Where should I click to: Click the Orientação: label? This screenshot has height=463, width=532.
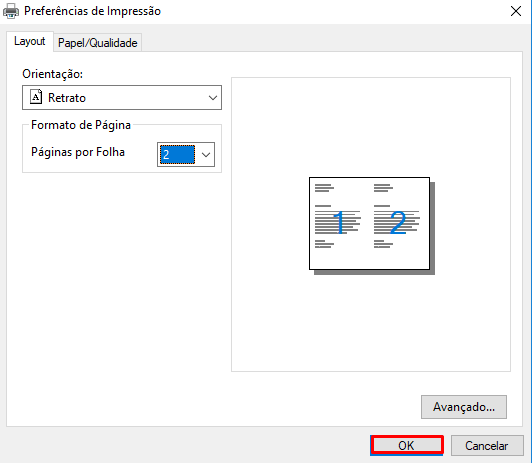point(53,74)
